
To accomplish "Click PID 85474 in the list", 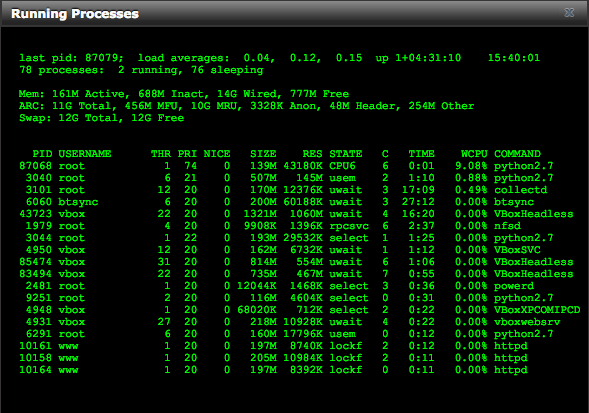I will click(x=36, y=262).
